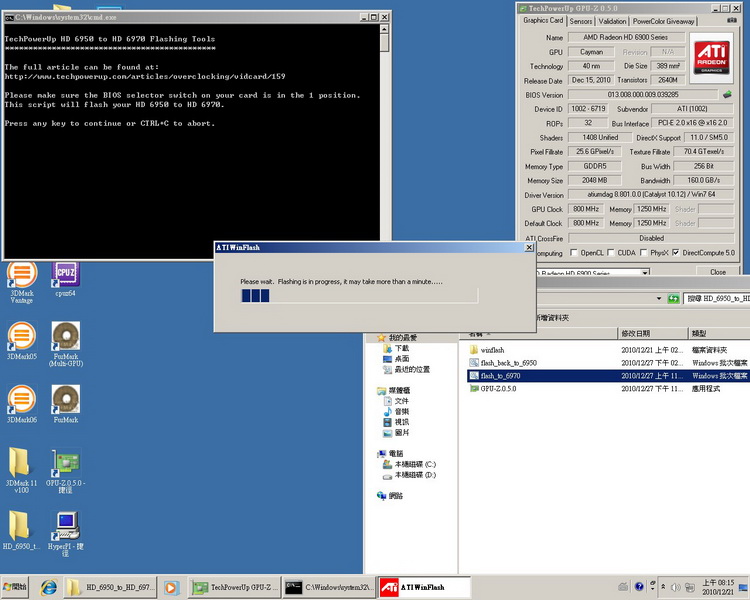Switch to the Sensors tab
This screenshot has width=750, height=600.
point(581,21)
